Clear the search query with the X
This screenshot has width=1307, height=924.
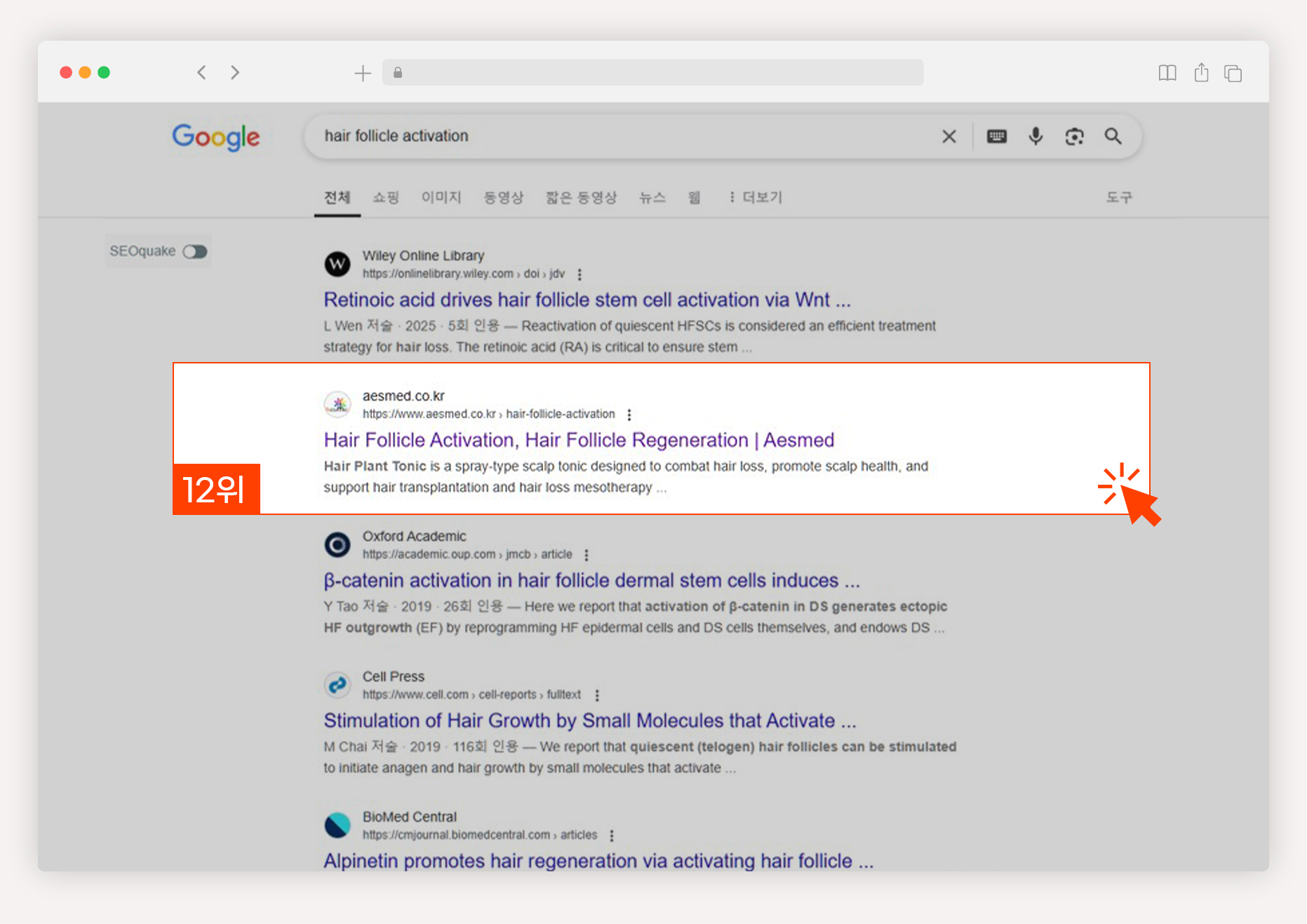[949, 136]
